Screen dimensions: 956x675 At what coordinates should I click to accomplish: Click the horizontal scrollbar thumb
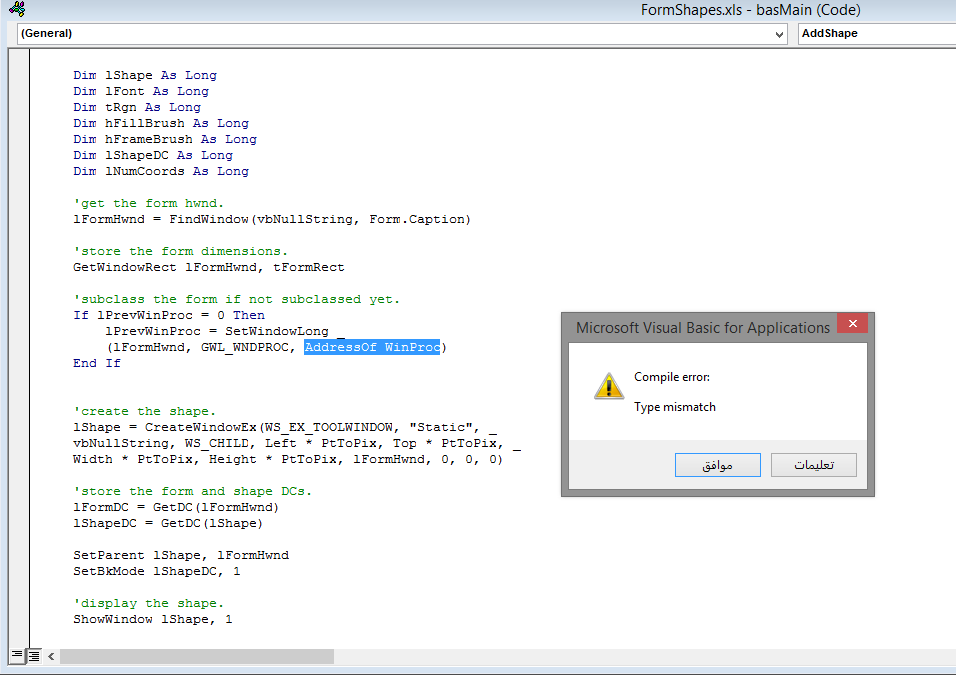coord(197,656)
